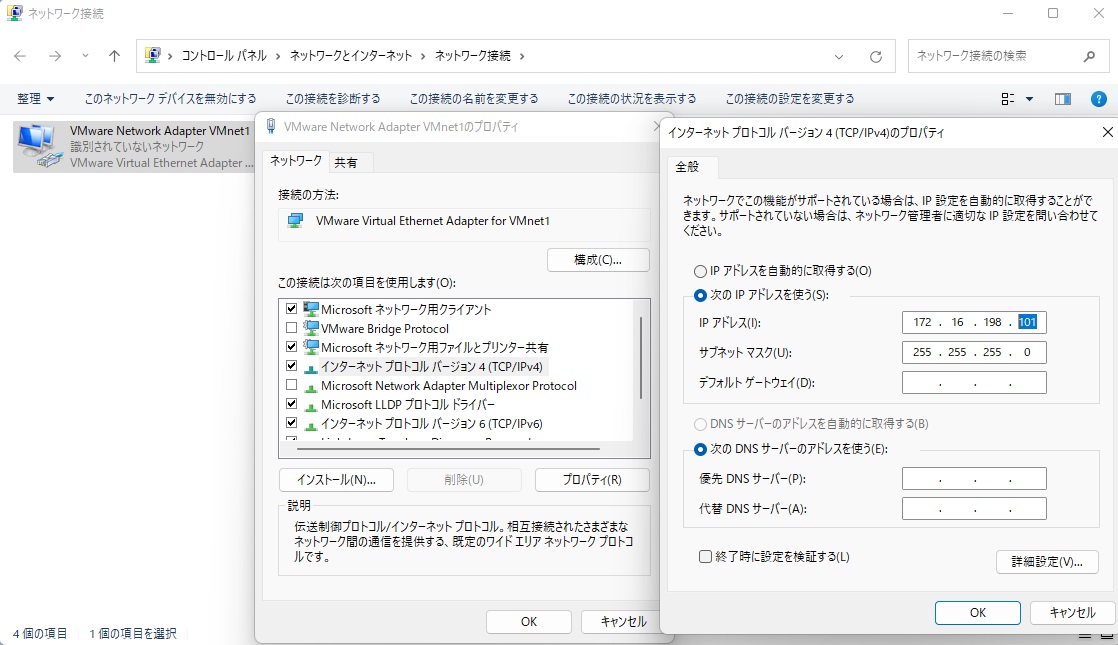Click the Forward navigation arrow
The width and height of the screenshot is (1118, 645).
point(55,56)
